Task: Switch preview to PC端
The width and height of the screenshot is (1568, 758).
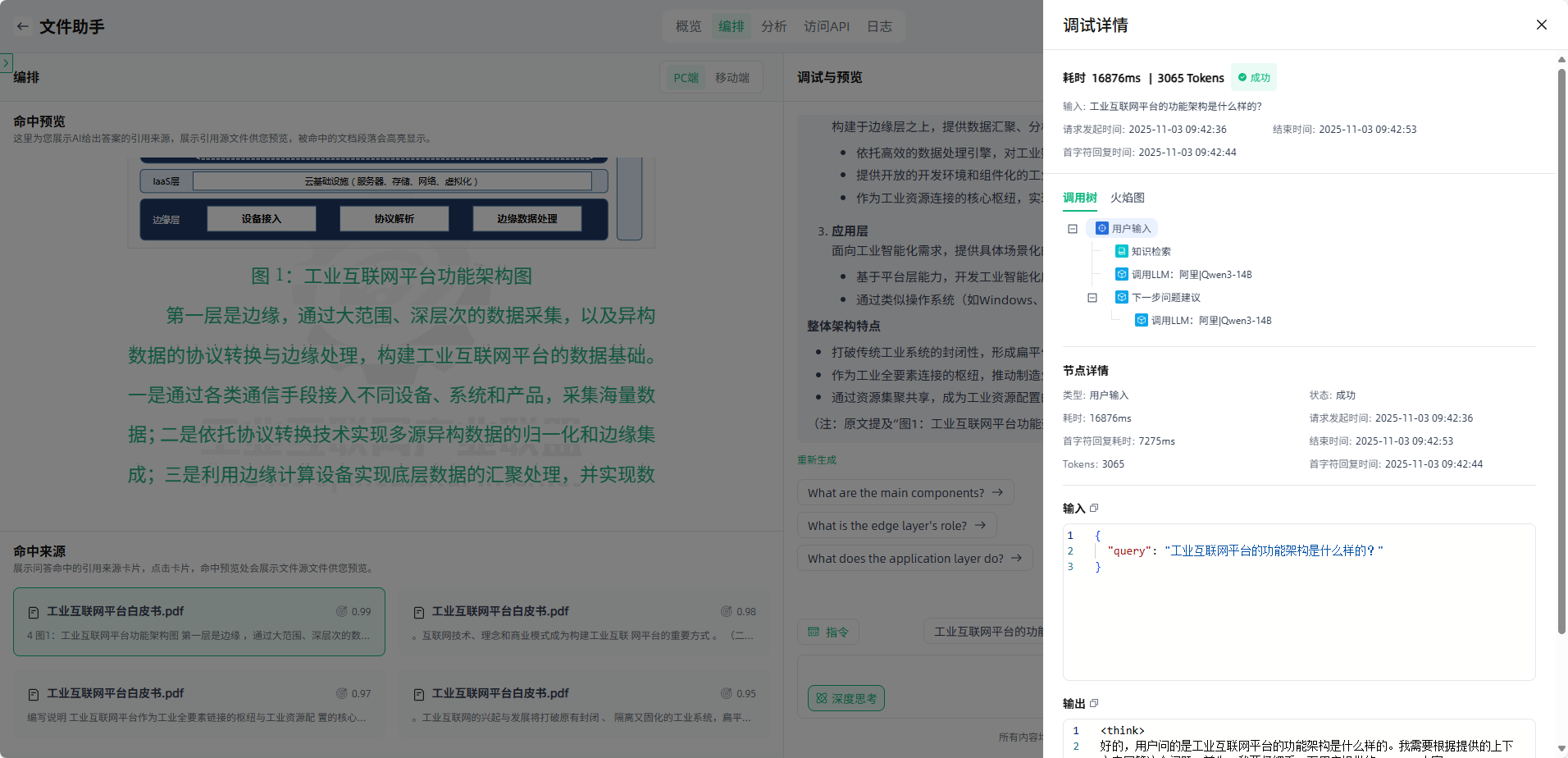Action: point(686,78)
